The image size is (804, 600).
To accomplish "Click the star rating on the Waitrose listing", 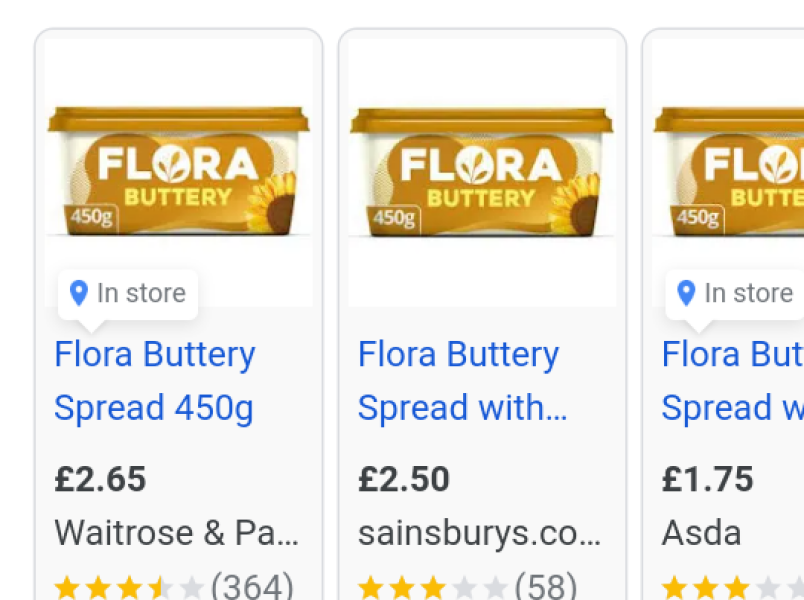I will (x=128, y=587).
